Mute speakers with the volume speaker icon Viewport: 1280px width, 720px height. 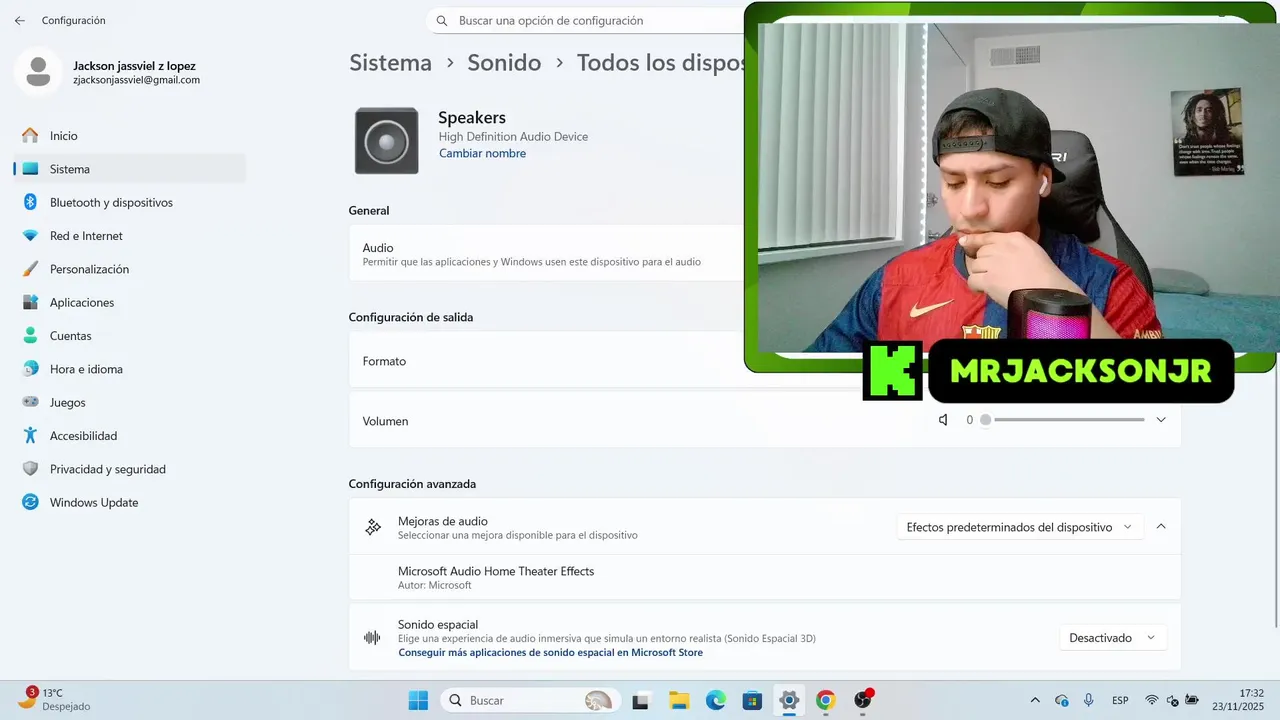coord(943,420)
